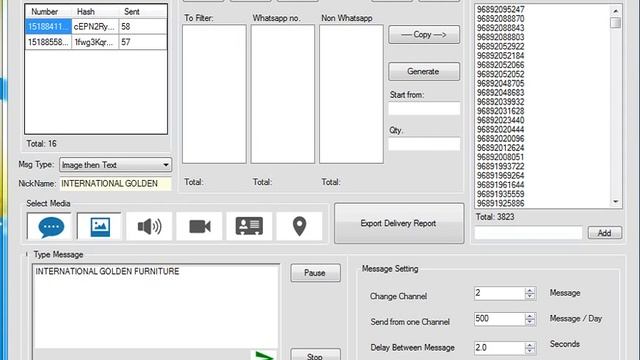
Task: Click the Generate button
Action: 424,71
